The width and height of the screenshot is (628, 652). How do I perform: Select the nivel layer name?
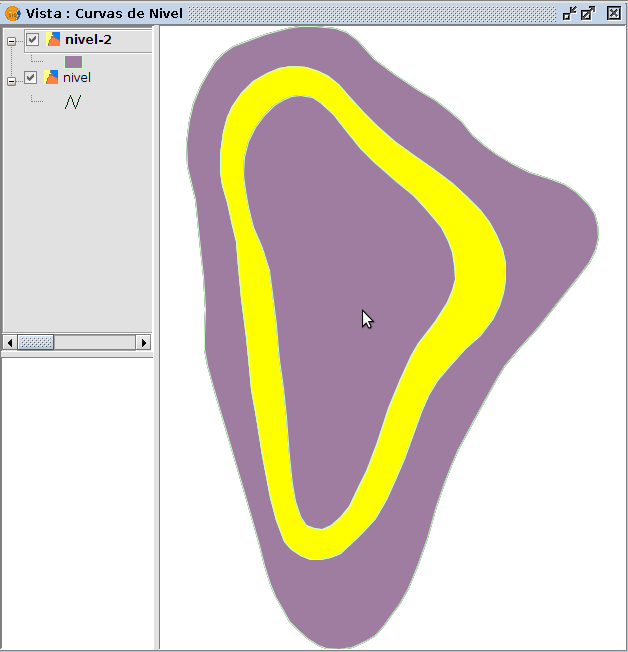pyautogui.click(x=77, y=77)
